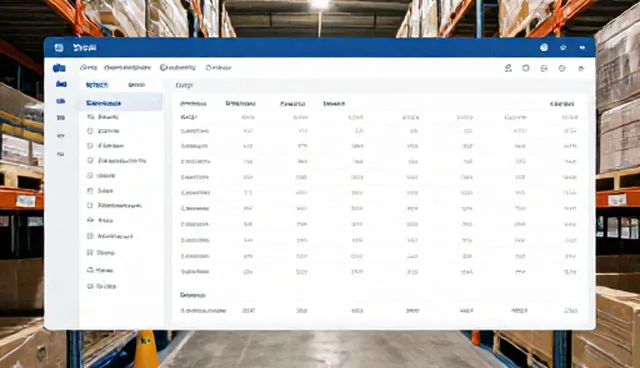Screen dimensions: 640x368
Task: Click the rightmost bold column header of the table
Action: coord(562,104)
